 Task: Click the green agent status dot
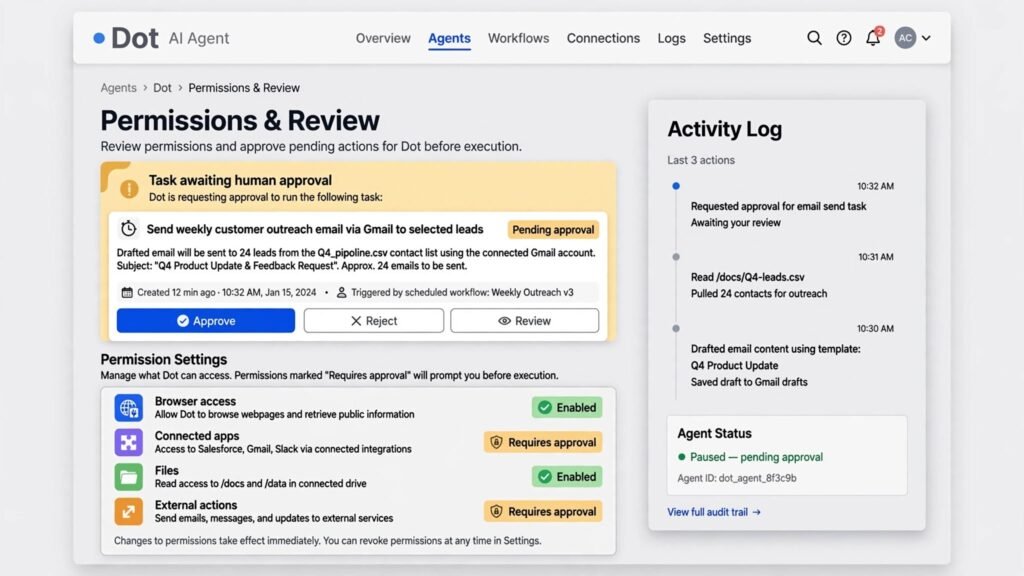681,457
